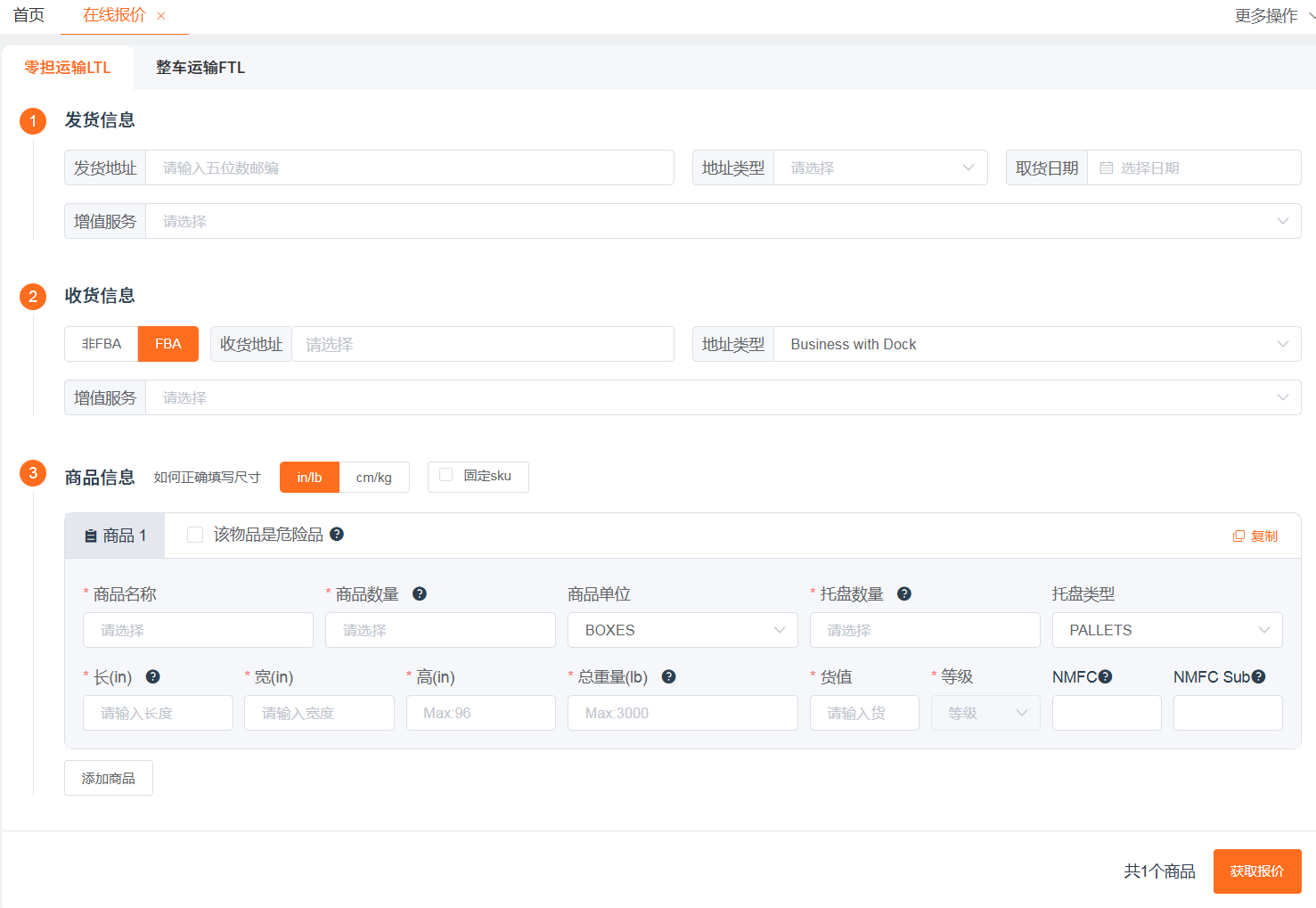1316x908 pixels.
Task: Expand the 托盘类型 PALLETS dropdown
Action: pos(1167,630)
